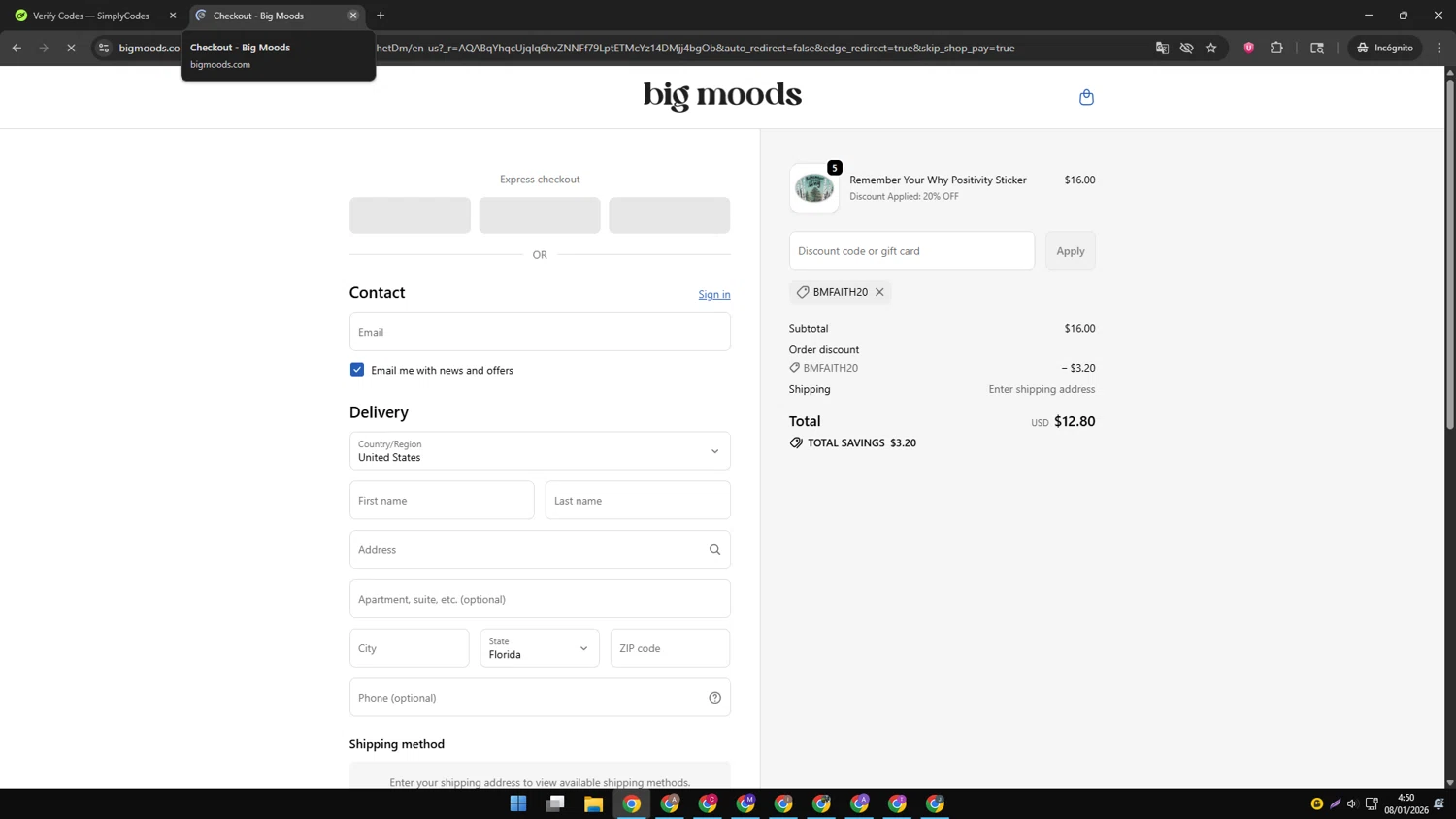Focus the City input field
This screenshot has height=819, width=1456.
click(410, 648)
